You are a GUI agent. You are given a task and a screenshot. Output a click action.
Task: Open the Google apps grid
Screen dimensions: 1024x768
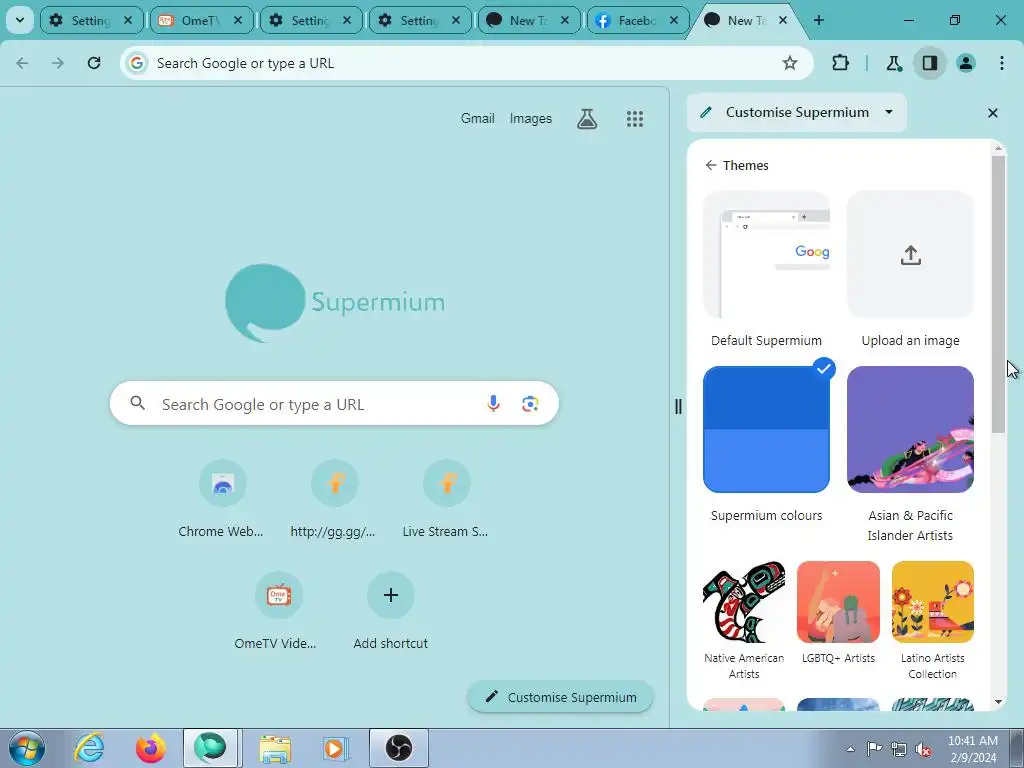click(635, 118)
